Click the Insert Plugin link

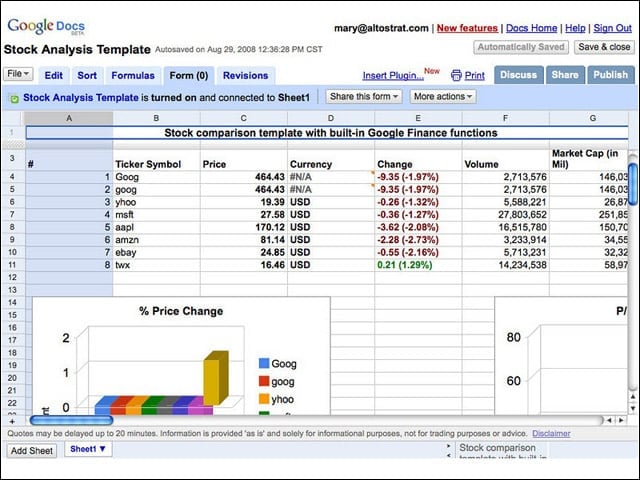coord(393,76)
